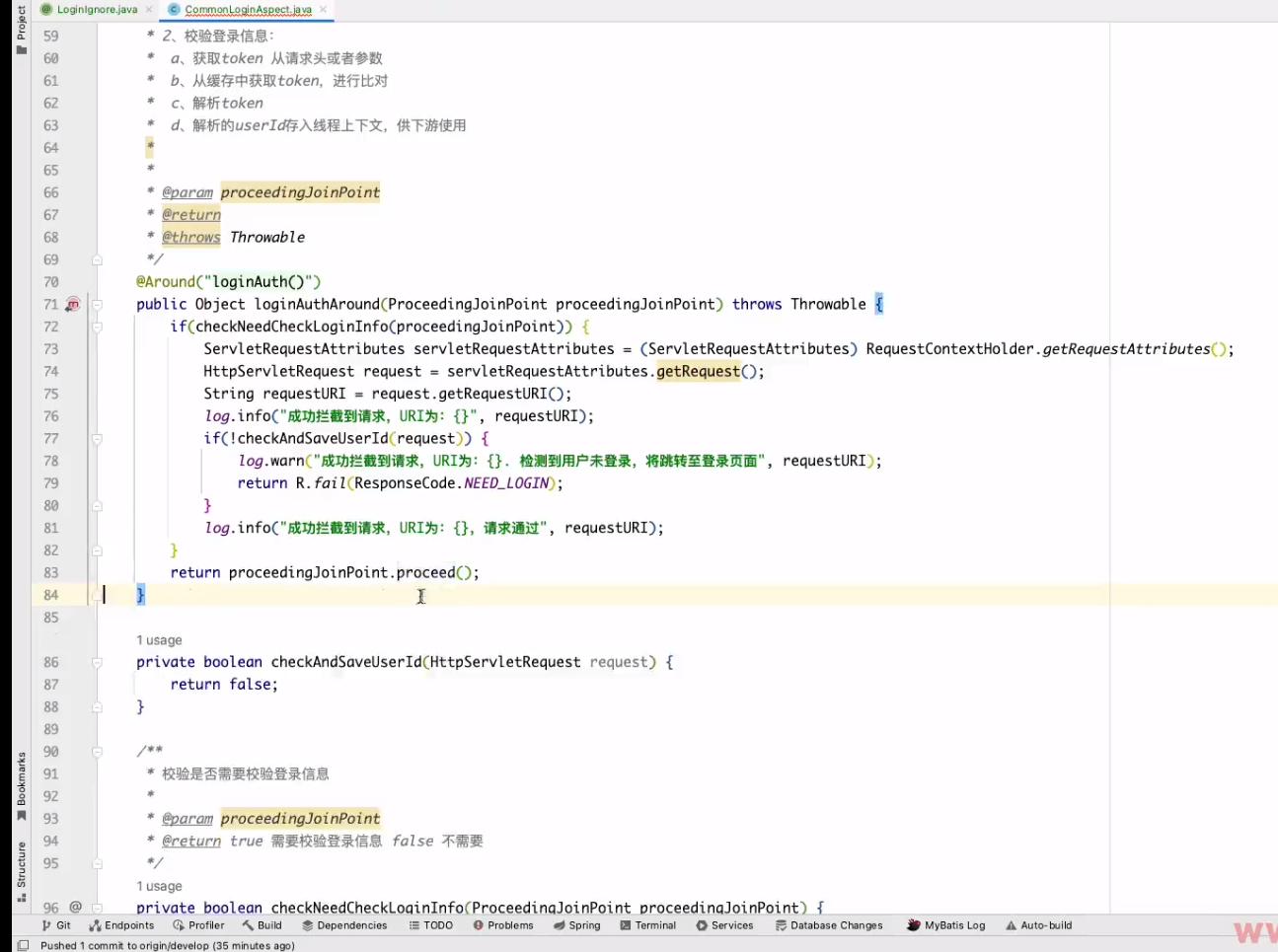
Task: Click line number 87 in the gutter
Action: [x=51, y=685]
